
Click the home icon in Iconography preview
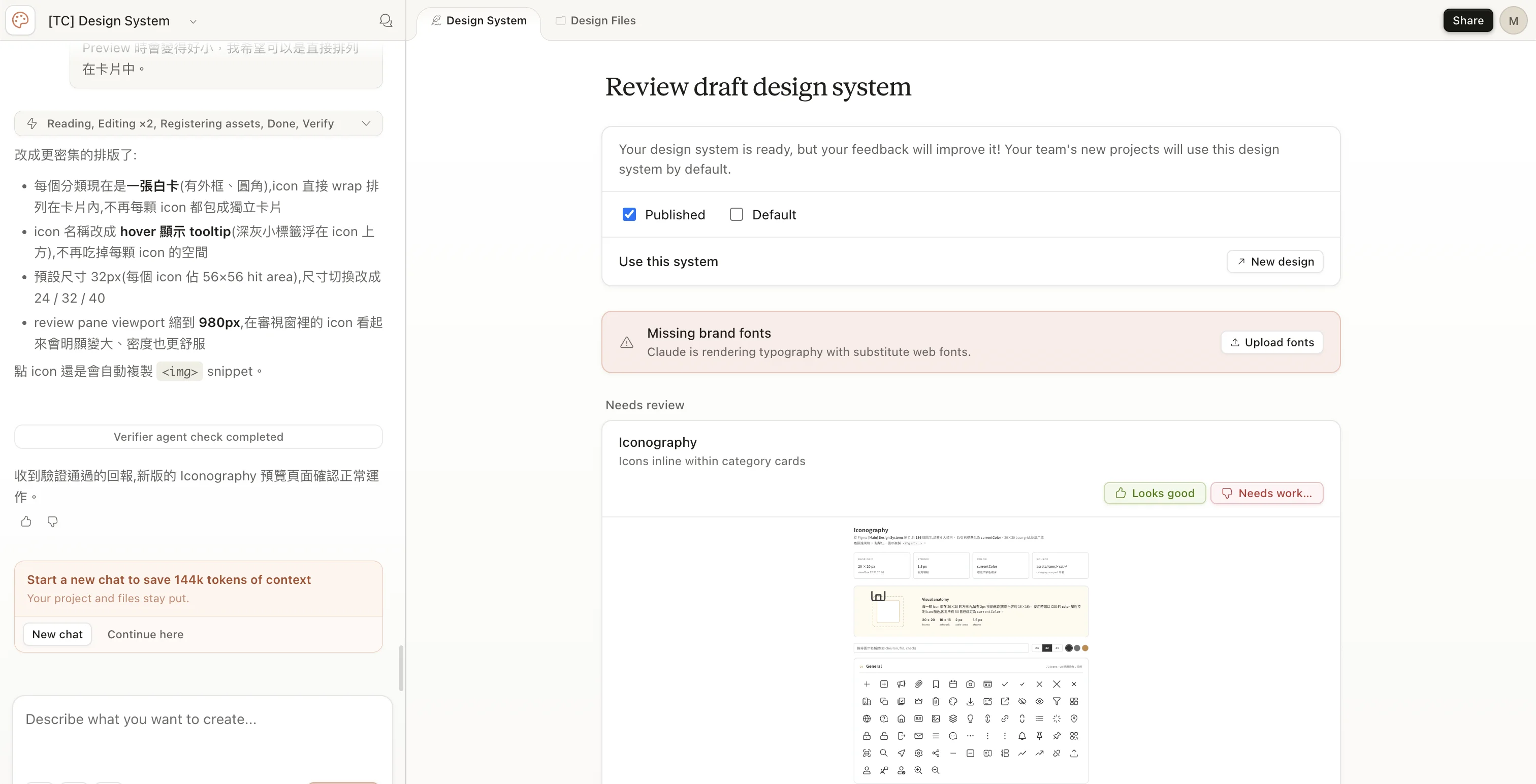[901, 718]
